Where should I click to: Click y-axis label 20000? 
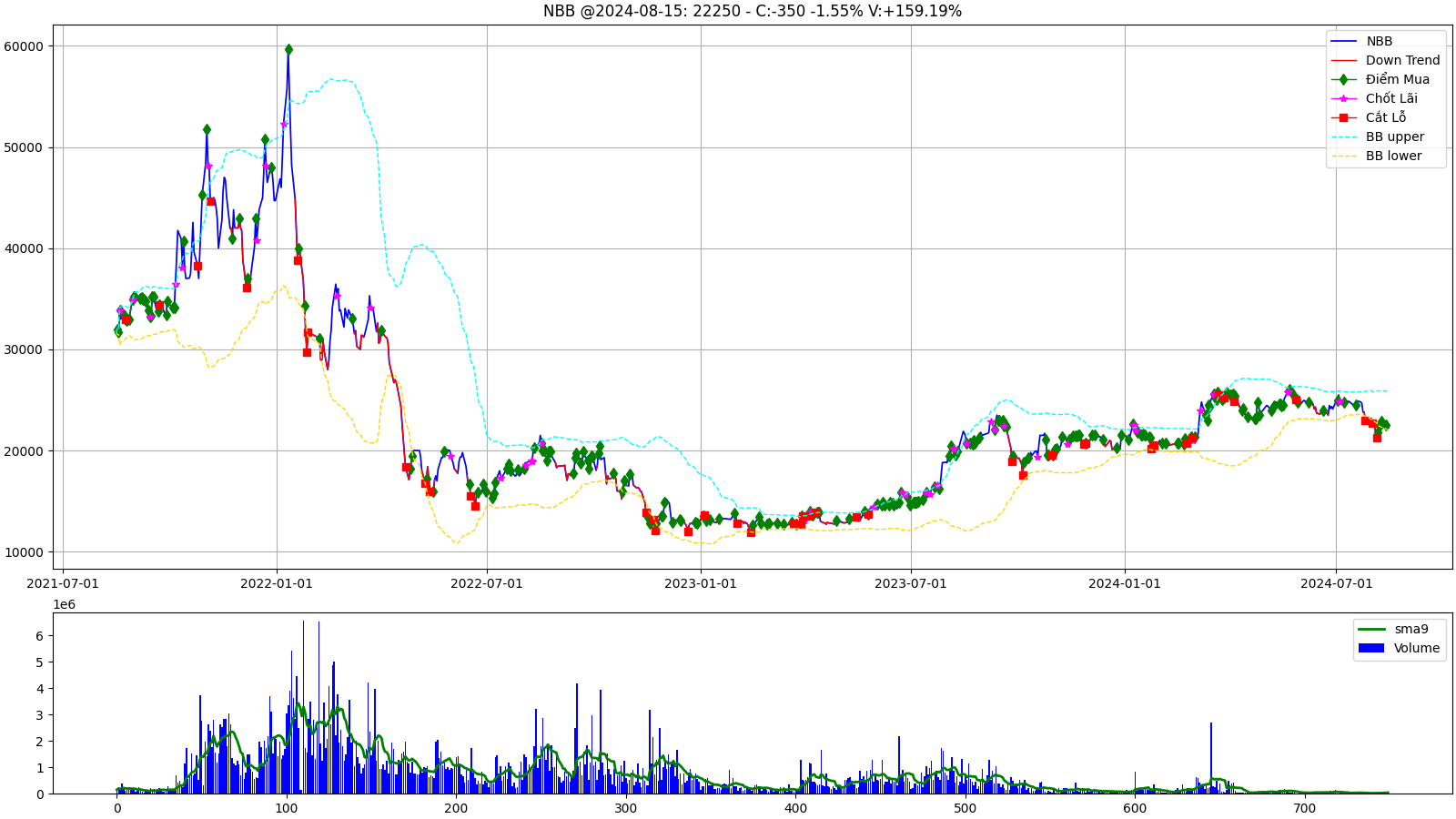[x=24, y=451]
